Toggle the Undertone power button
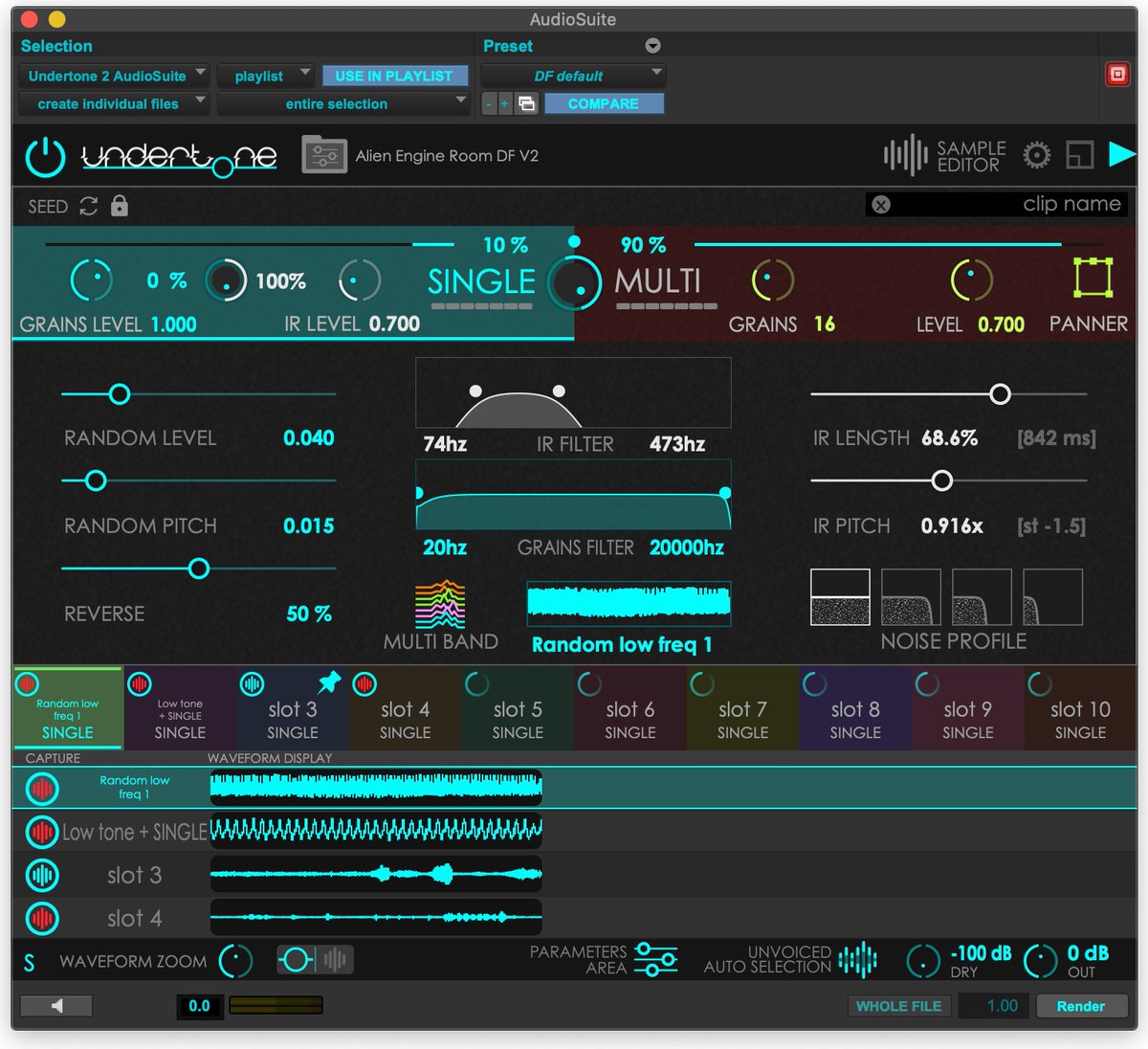 pos(45,157)
